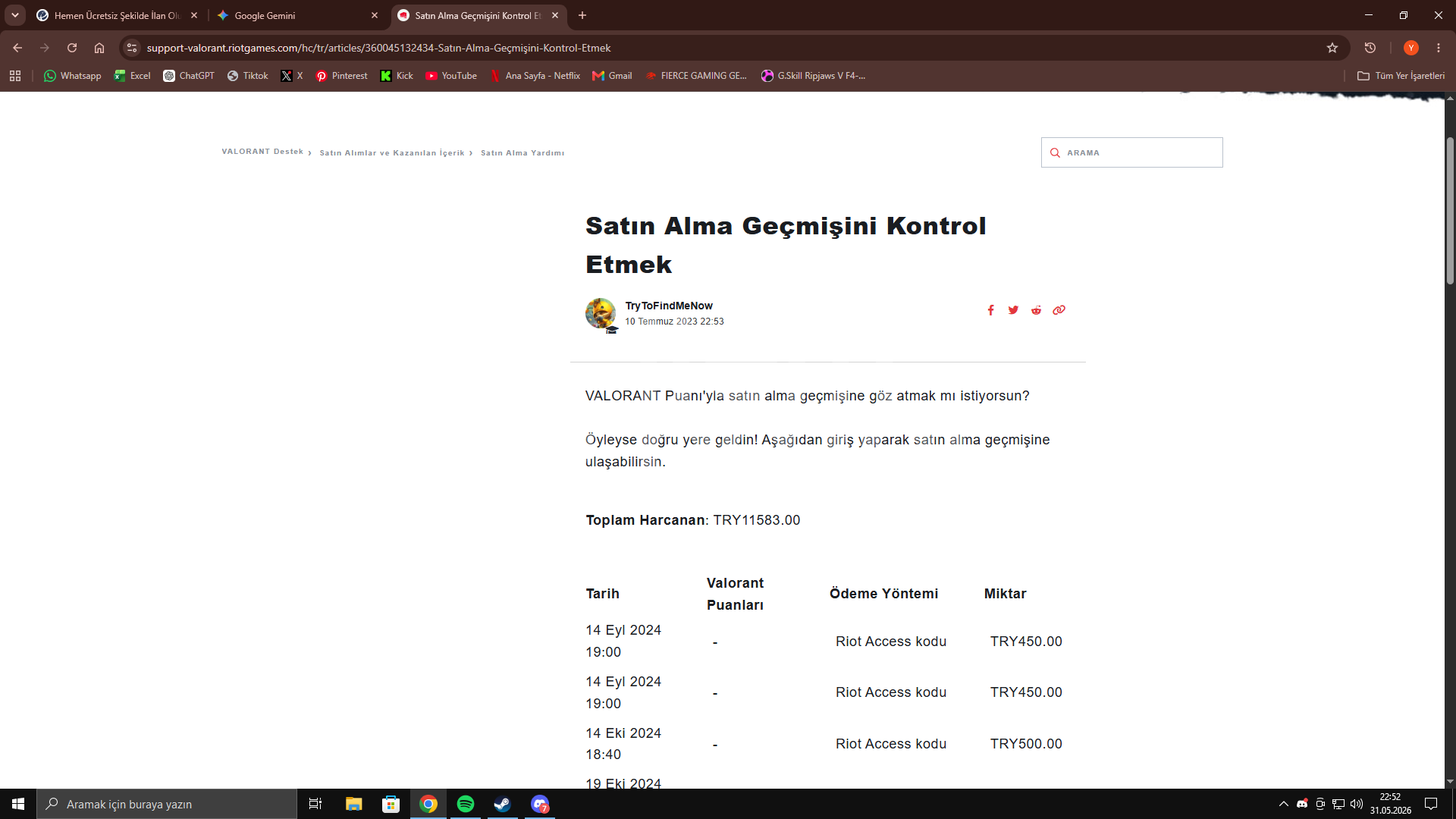Viewport: 1456px width, 819px height.
Task: Reload the page
Action: tap(72, 48)
